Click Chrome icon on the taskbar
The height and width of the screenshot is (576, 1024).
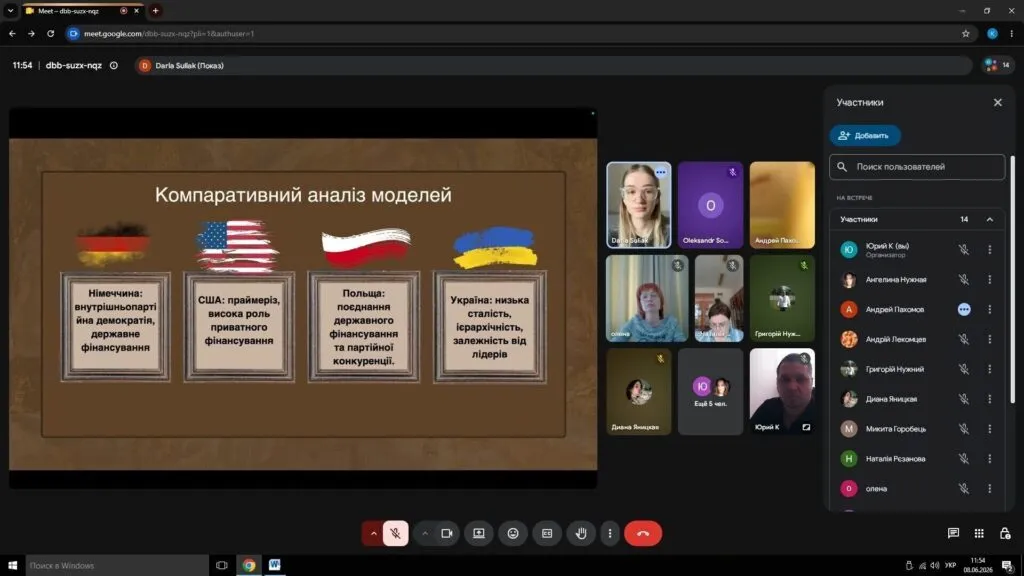point(249,565)
